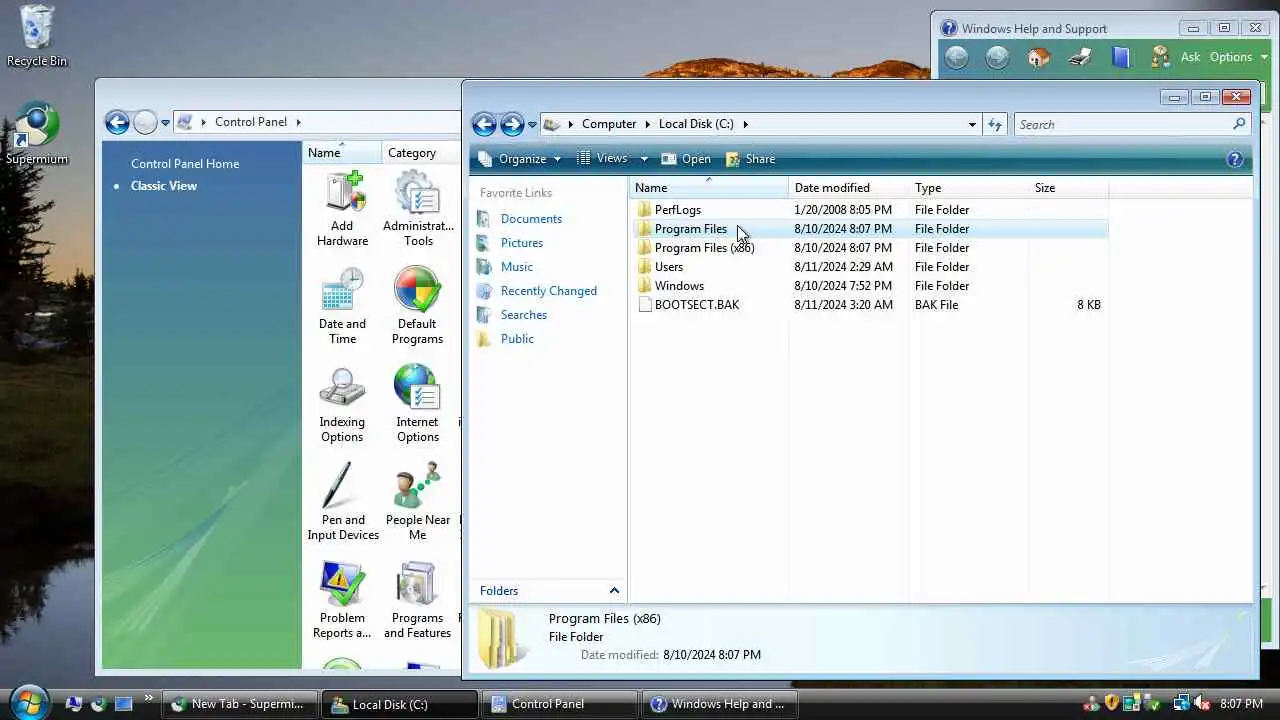Click Back arrow in Control Panel window
Image resolution: width=1280 pixels, height=720 pixels.
point(117,122)
